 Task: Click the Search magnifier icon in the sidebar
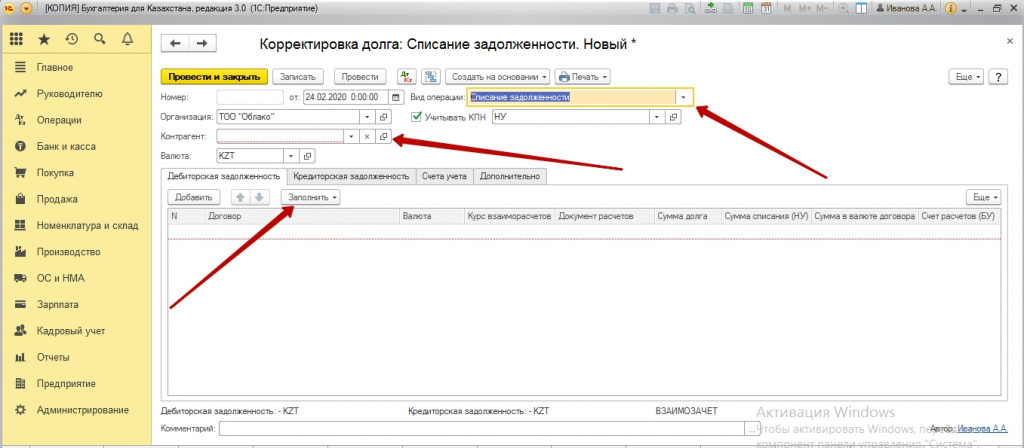(x=100, y=39)
